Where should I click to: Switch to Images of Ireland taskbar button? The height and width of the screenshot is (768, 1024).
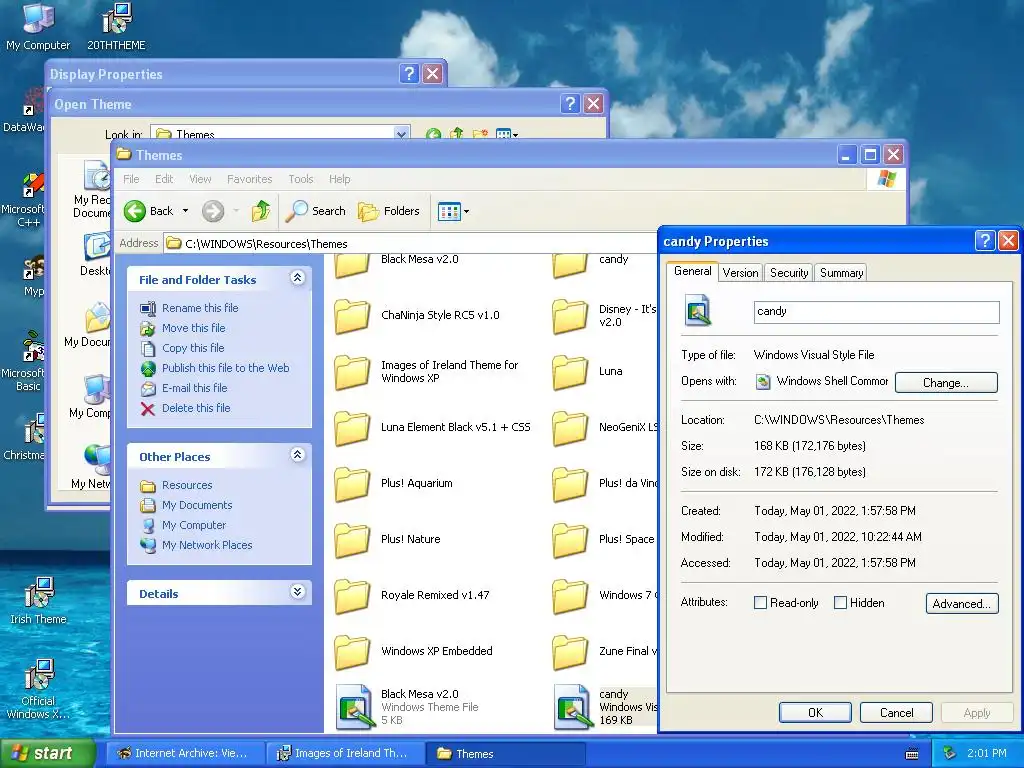pos(345,754)
